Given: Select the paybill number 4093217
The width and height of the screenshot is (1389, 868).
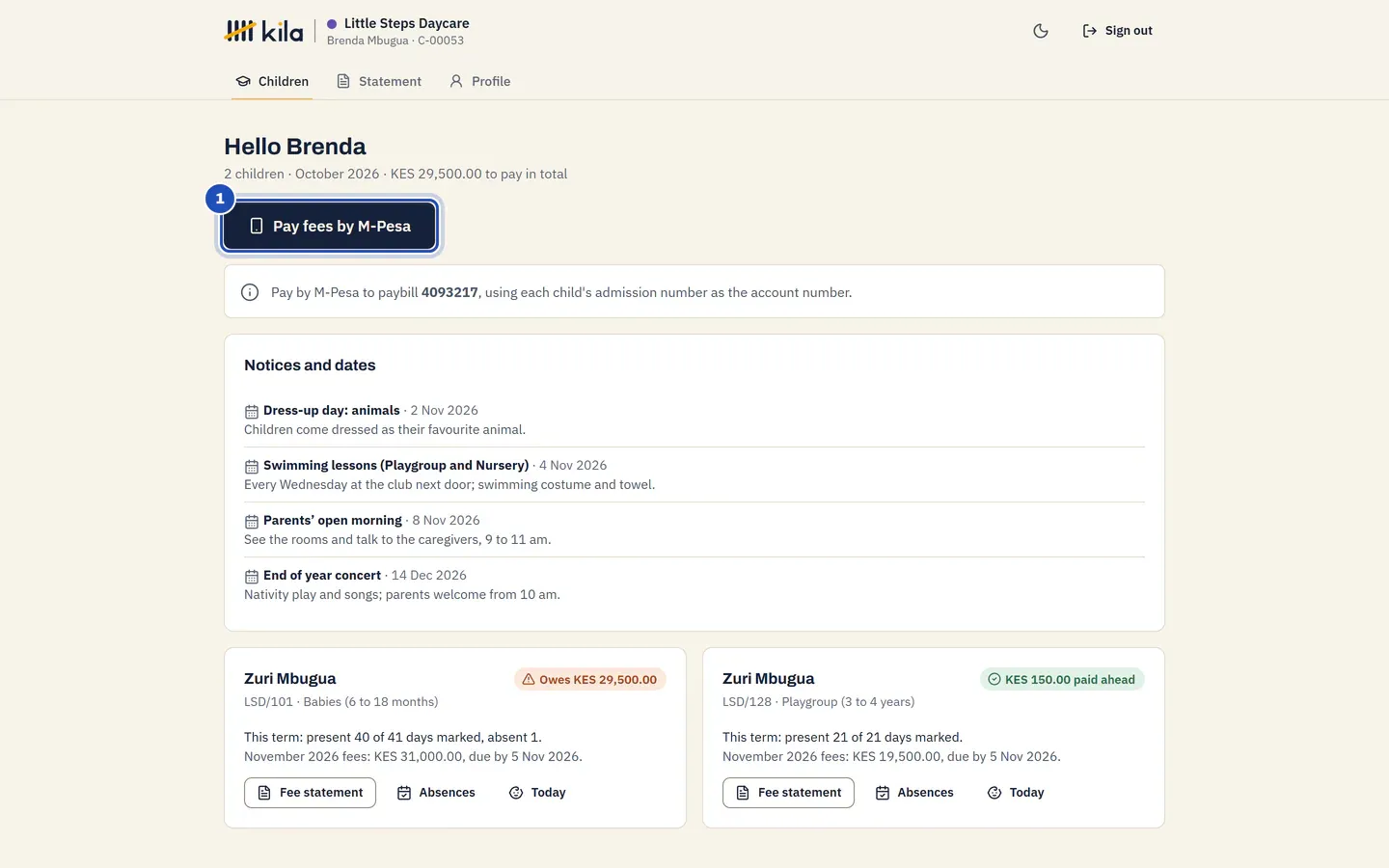Looking at the screenshot, I should 449,292.
